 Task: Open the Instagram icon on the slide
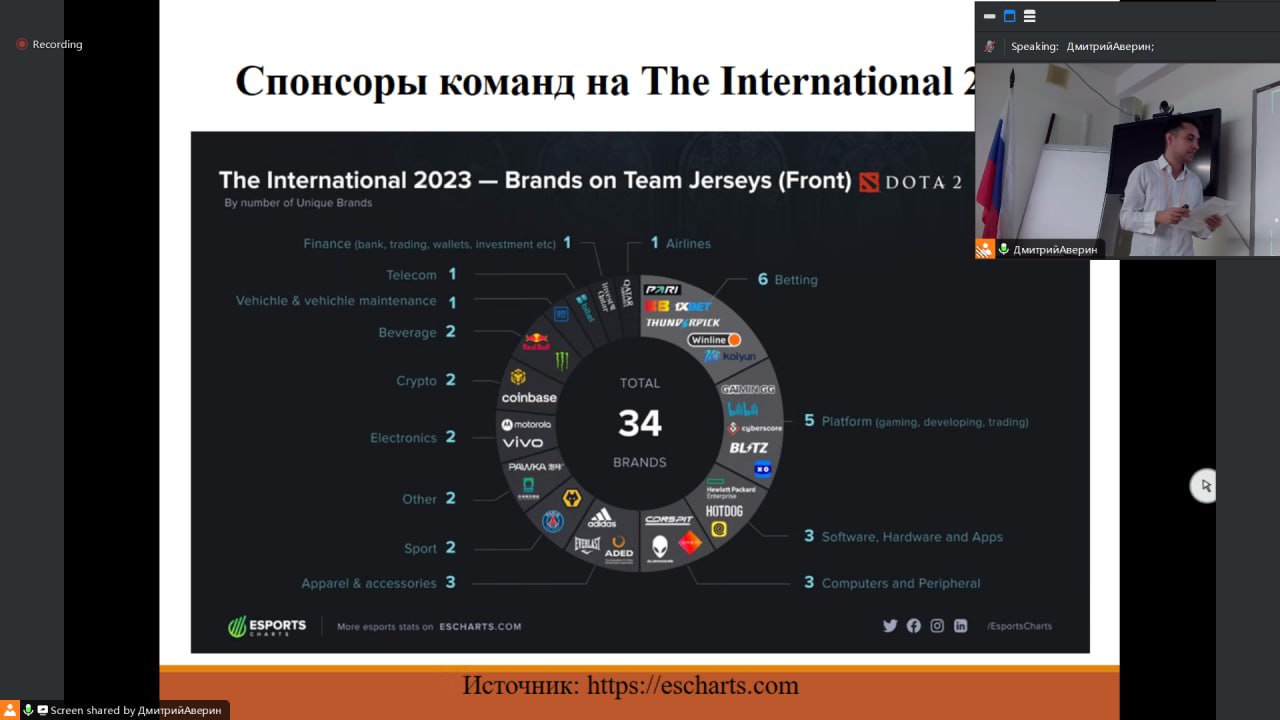(x=937, y=626)
